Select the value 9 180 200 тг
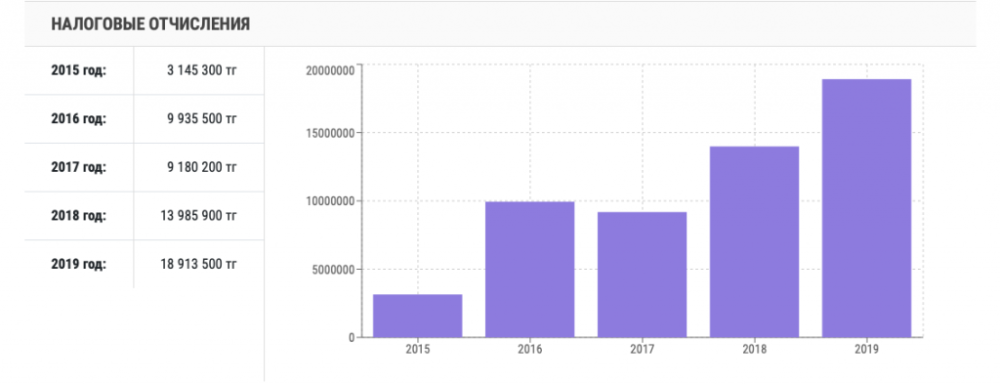This screenshot has height=385, width=1000. click(x=202, y=167)
